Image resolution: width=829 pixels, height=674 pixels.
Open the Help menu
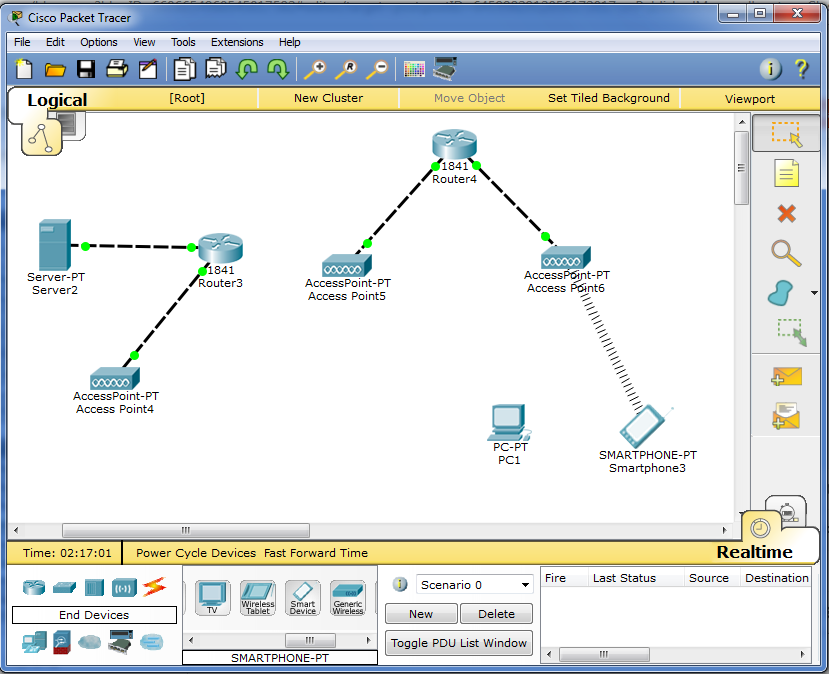coord(289,42)
